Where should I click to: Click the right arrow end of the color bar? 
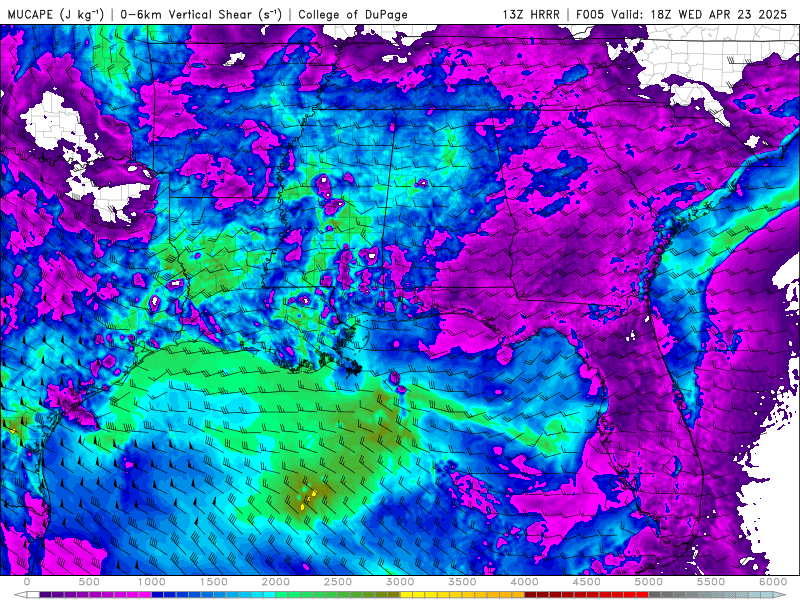click(x=780, y=594)
